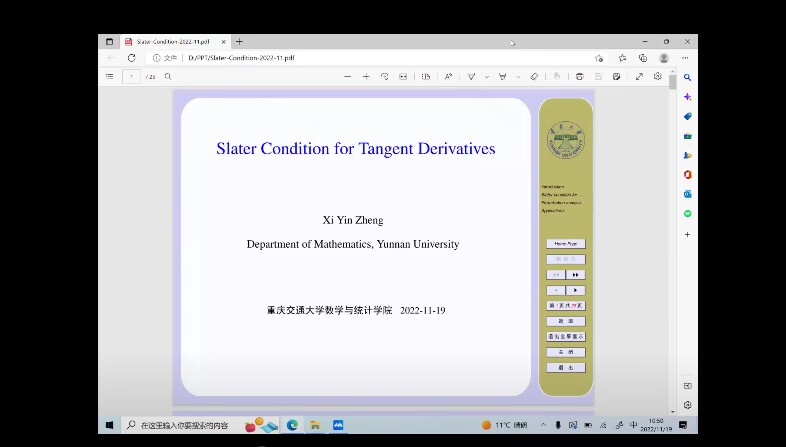The width and height of the screenshot is (786, 447).
Task: Toggle the Read aloud button
Action: pos(448,76)
